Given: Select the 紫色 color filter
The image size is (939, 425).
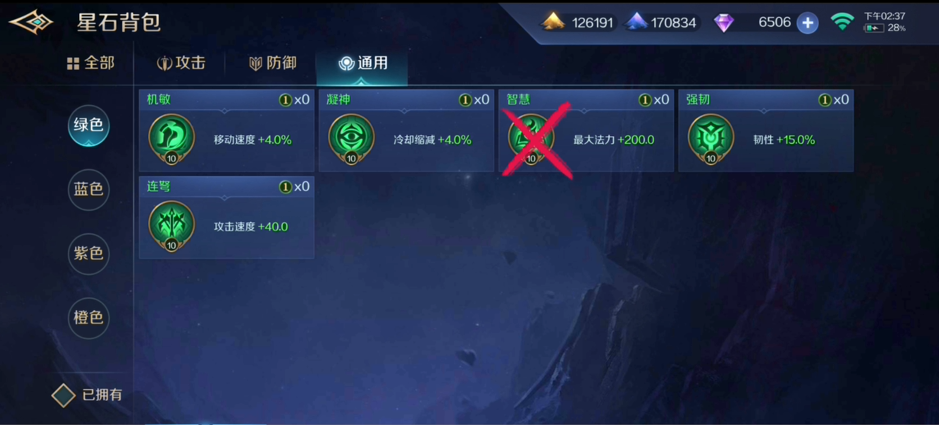Looking at the screenshot, I should (x=89, y=254).
